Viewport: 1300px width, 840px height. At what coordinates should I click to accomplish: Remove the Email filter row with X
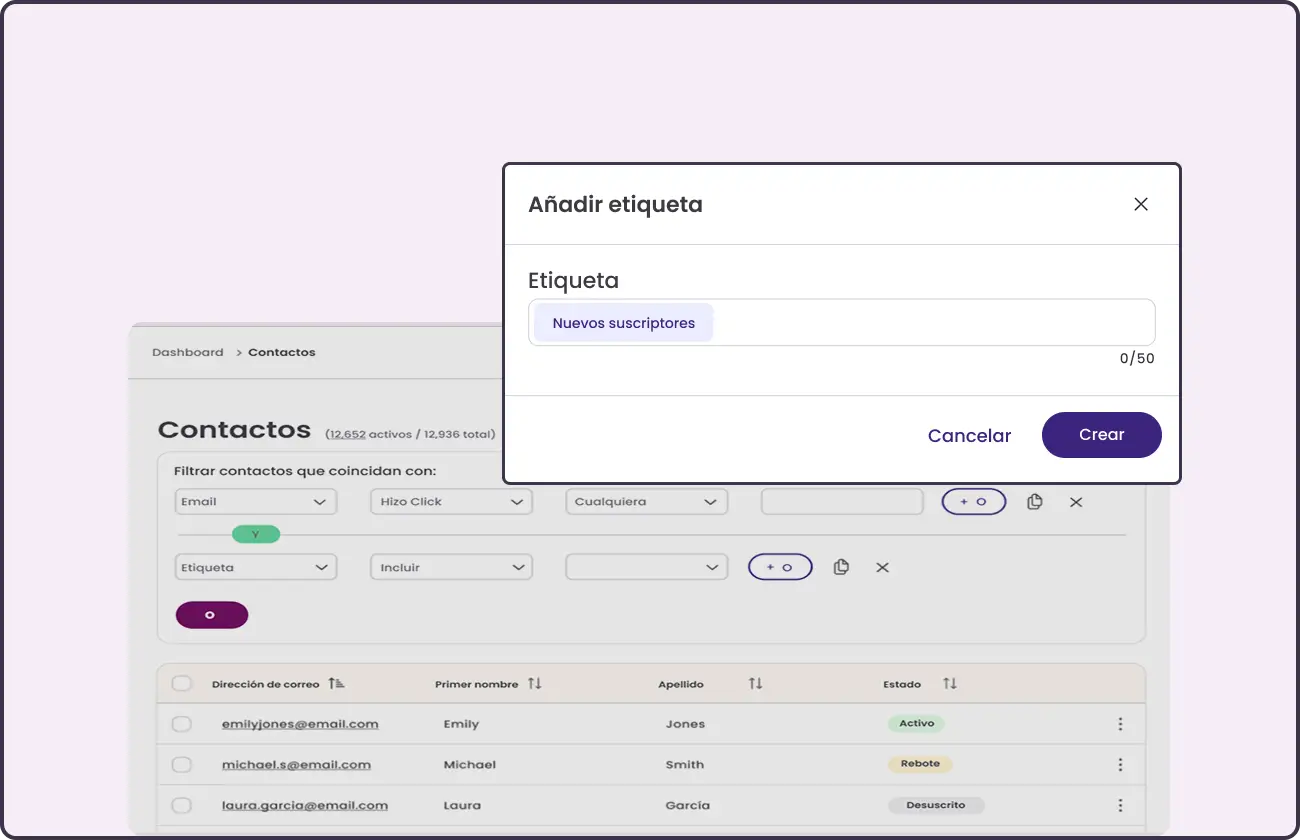coord(1076,502)
